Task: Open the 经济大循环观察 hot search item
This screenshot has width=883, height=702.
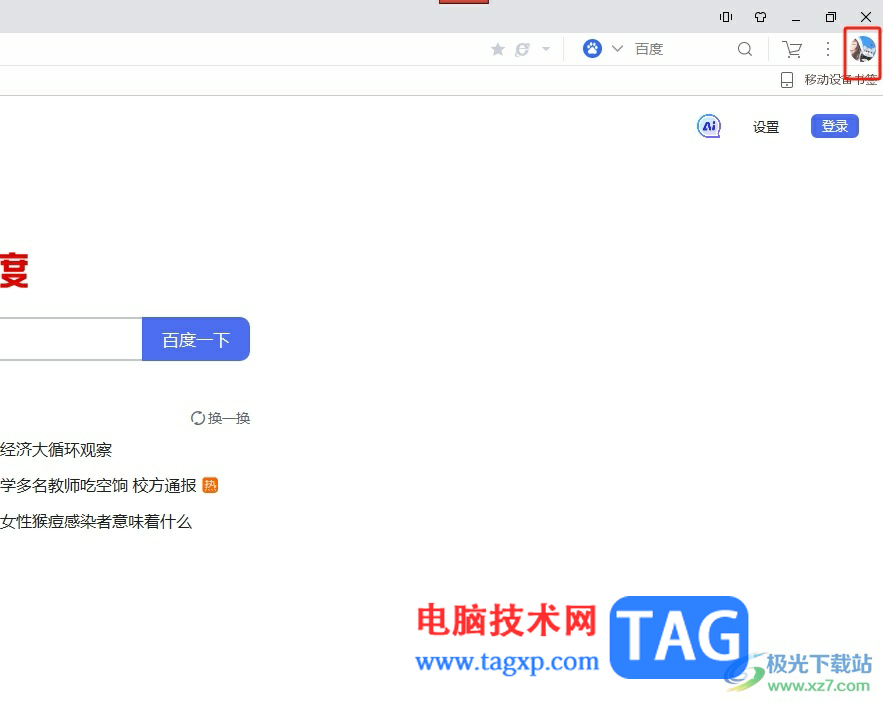Action: (56, 450)
